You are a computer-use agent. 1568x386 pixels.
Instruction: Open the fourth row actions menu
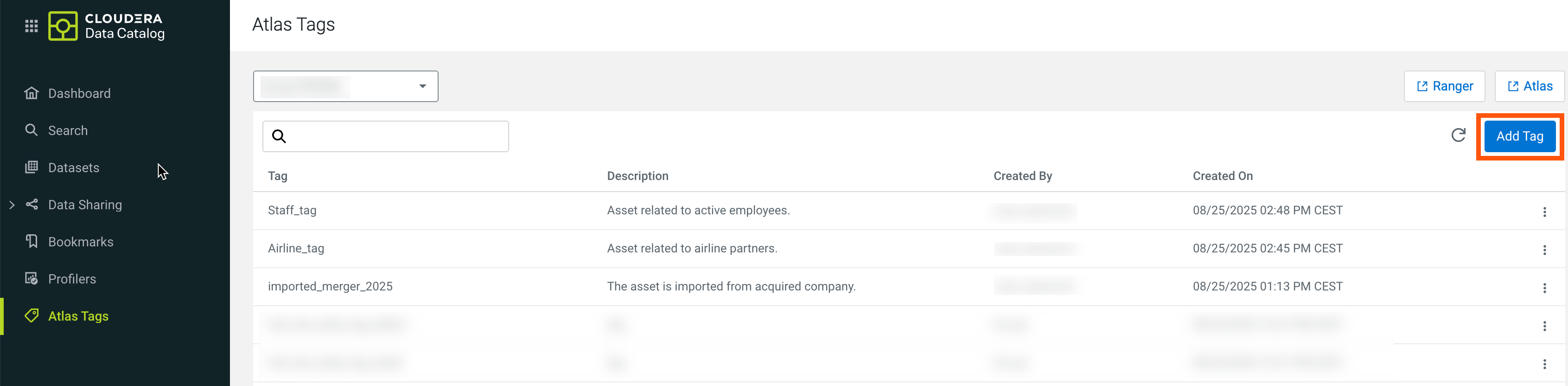1543,326
